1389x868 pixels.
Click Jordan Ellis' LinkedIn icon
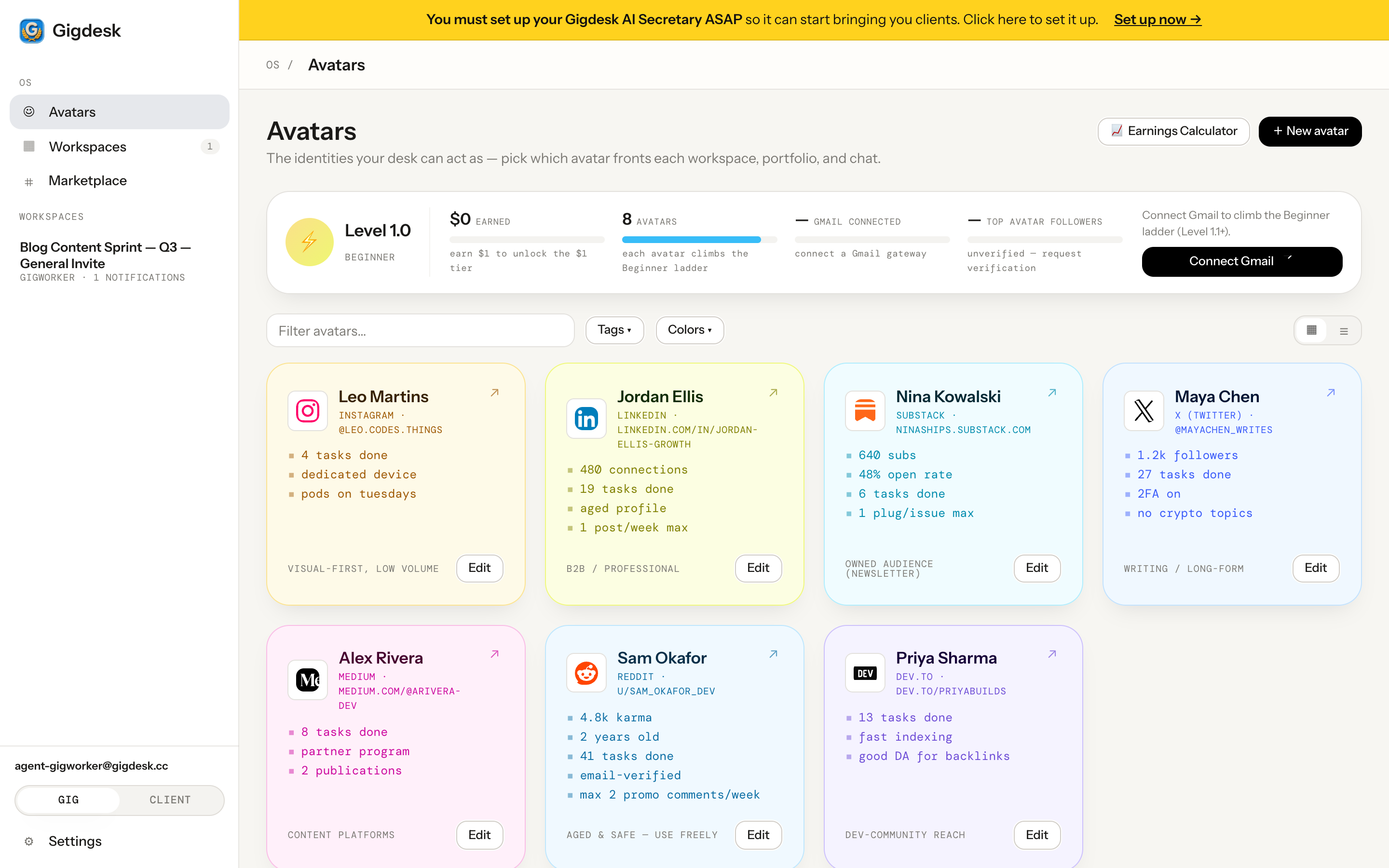[586, 418]
